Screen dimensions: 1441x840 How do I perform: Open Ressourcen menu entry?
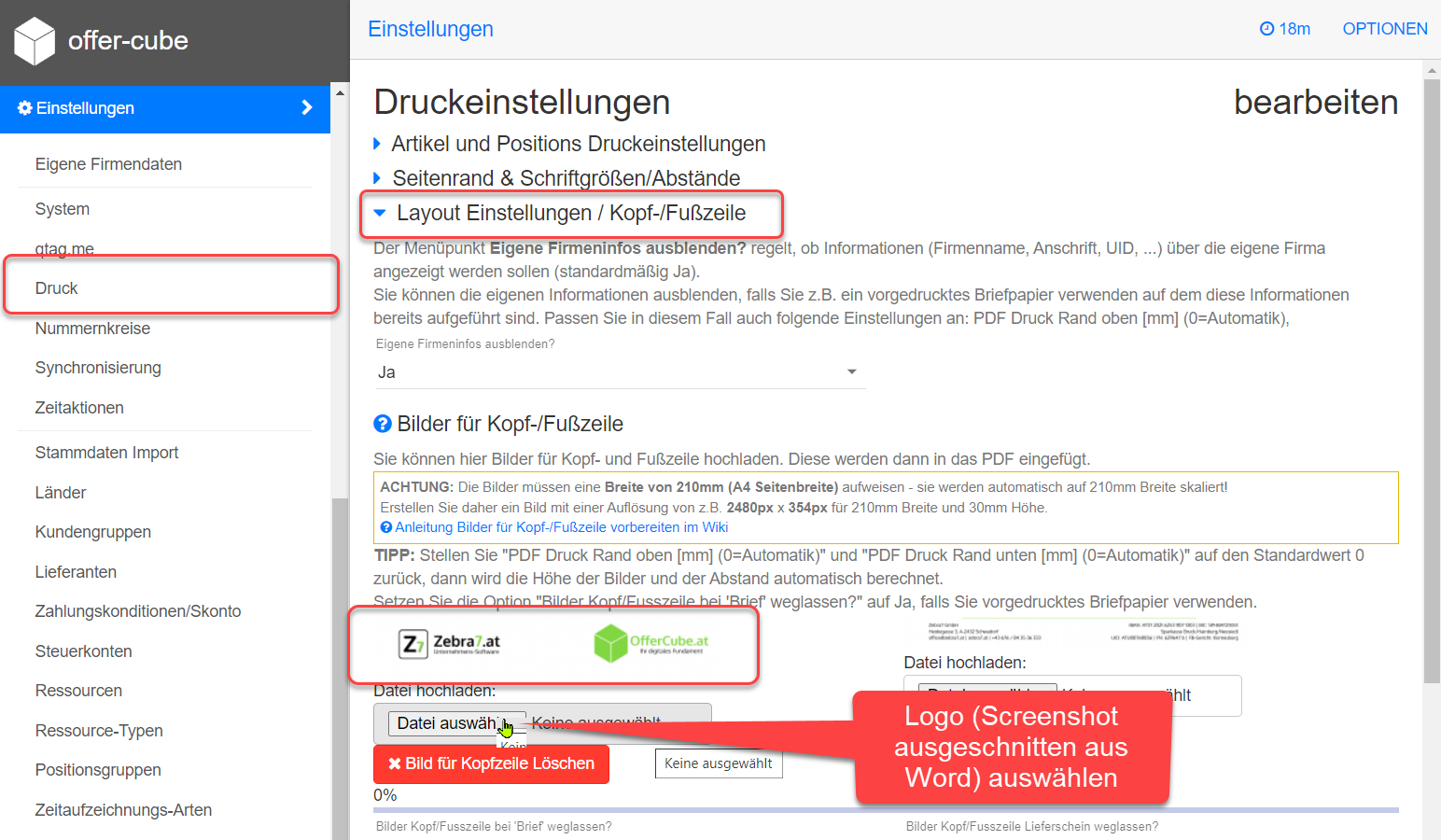pos(78,691)
